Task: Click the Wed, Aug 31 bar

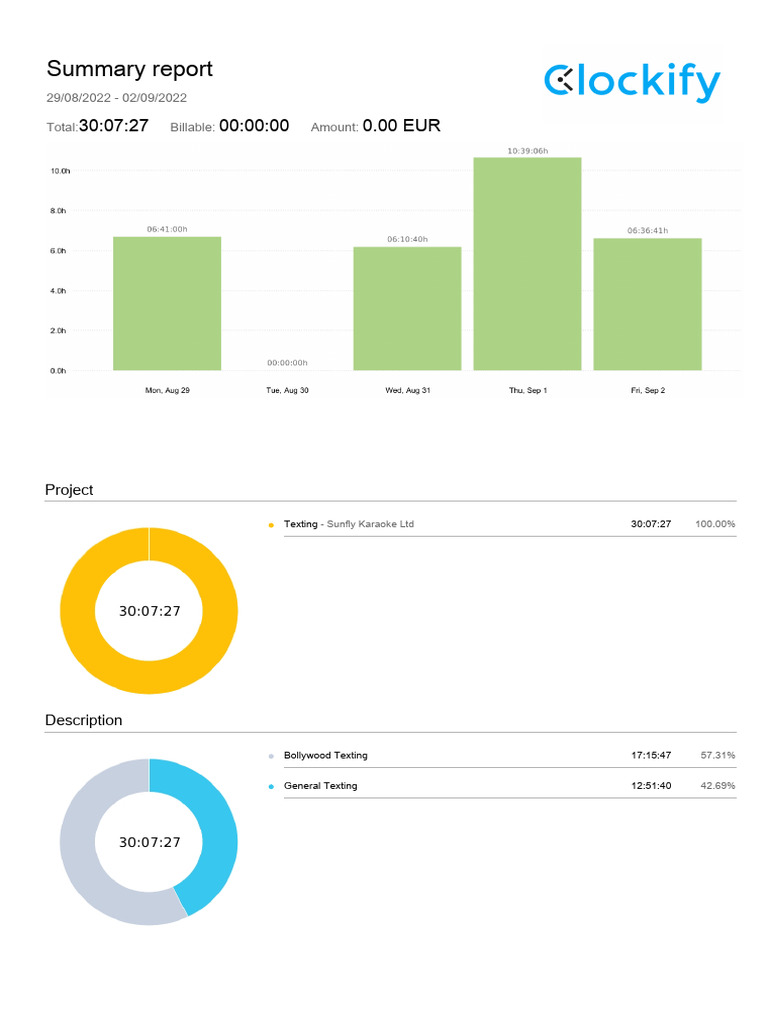Action: [x=408, y=308]
